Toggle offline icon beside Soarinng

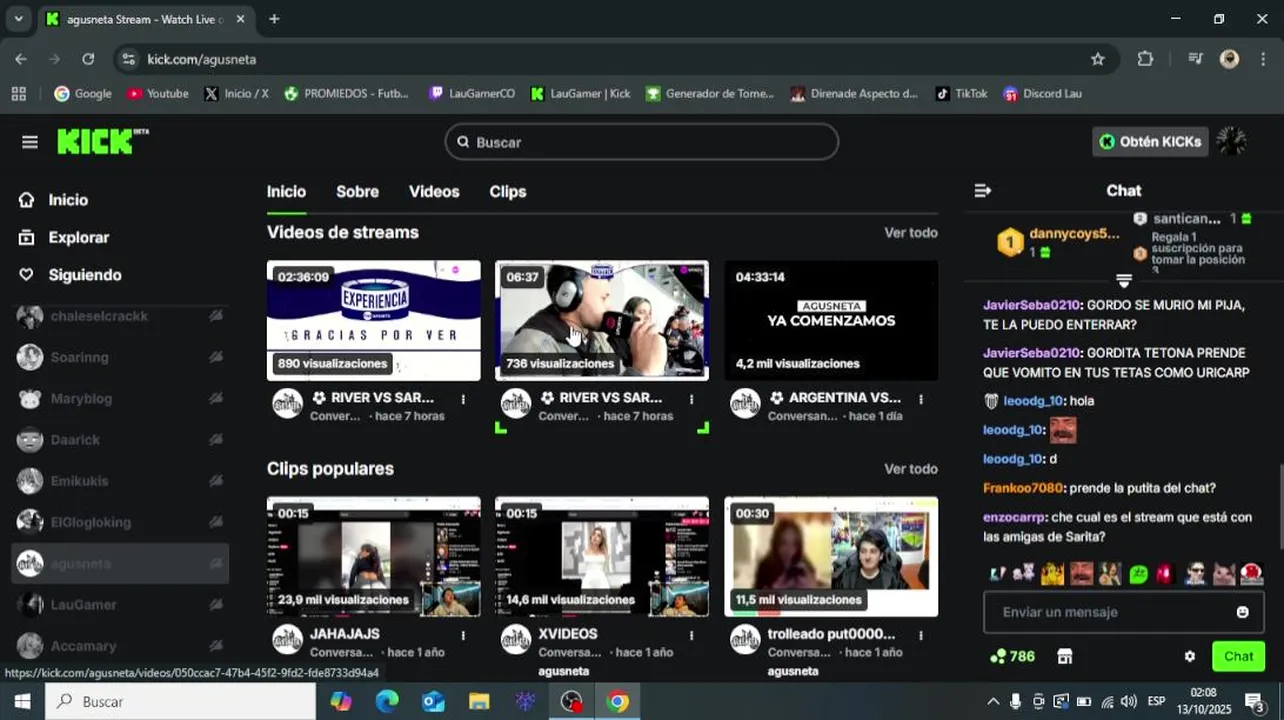point(215,357)
